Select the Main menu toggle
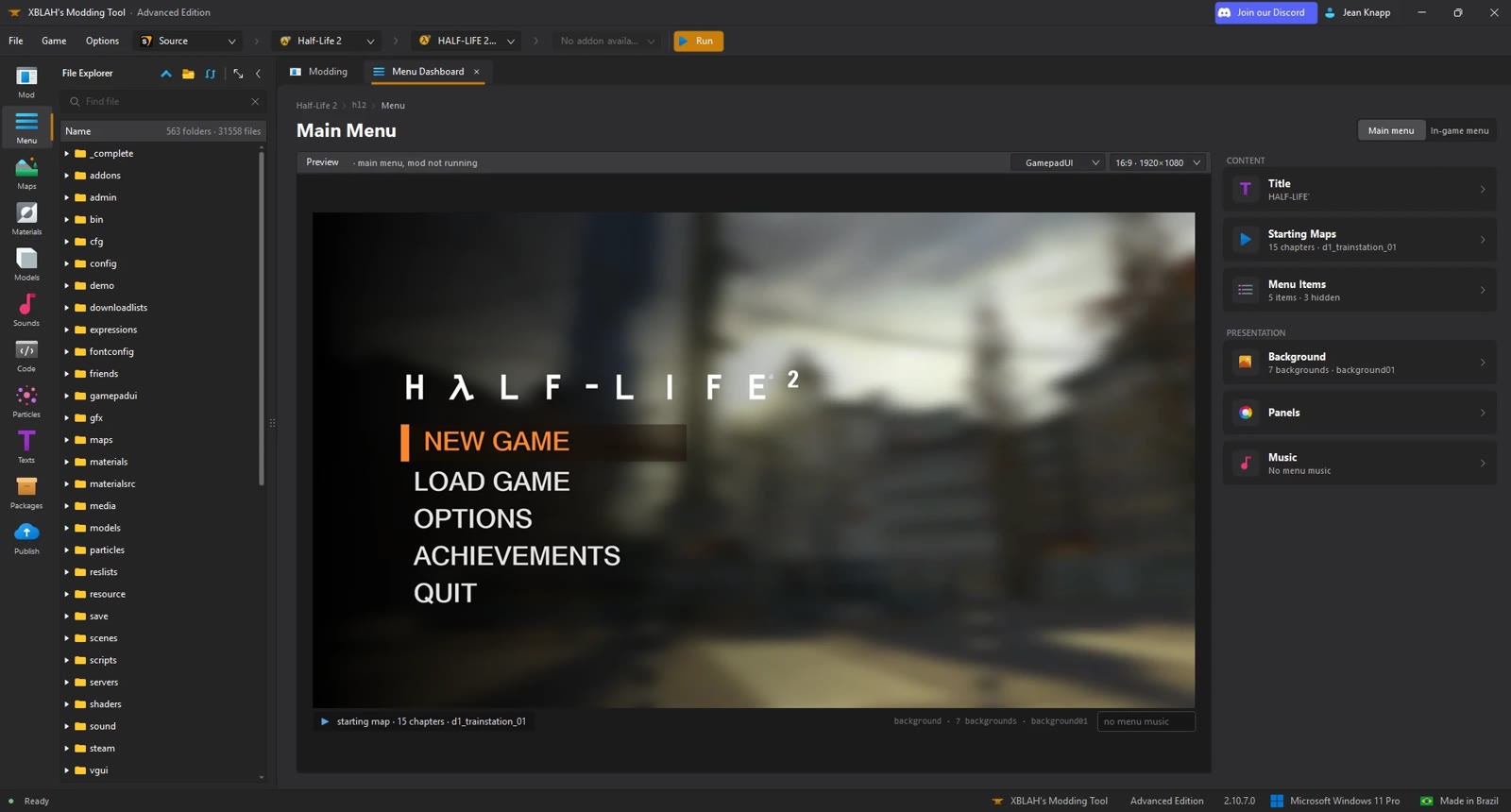Viewport: 1511px width, 812px height. [x=1390, y=130]
